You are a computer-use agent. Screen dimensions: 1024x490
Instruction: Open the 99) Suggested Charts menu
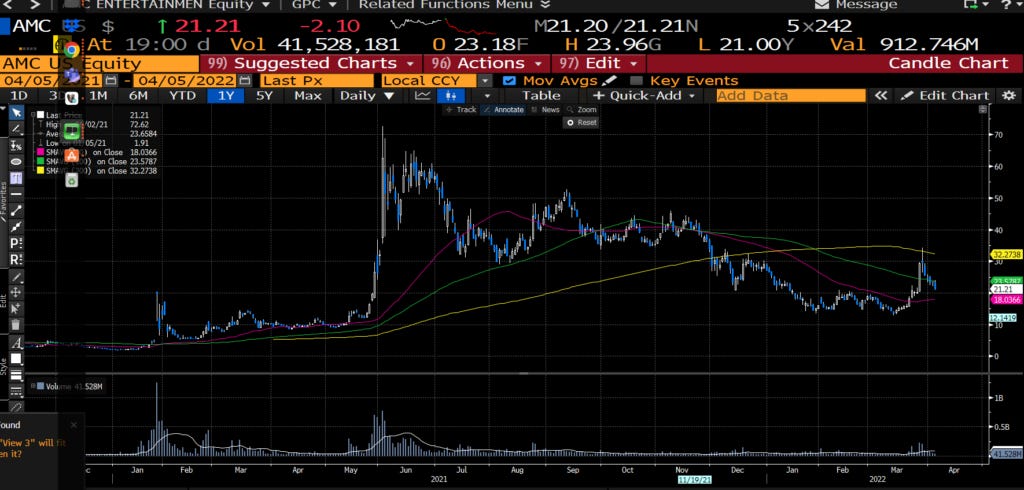[310, 63]
